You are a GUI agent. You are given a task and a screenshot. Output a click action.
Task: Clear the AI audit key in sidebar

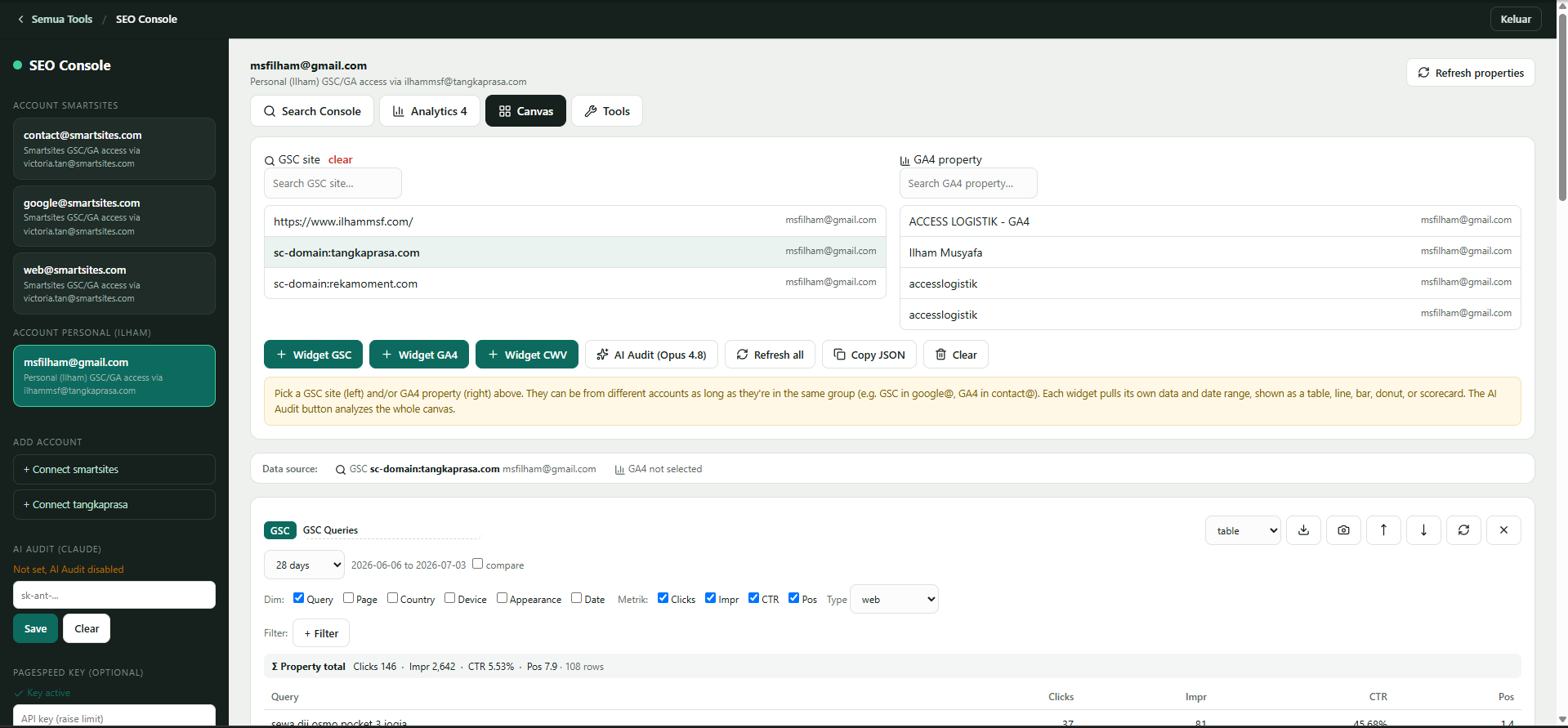(87, 628)
